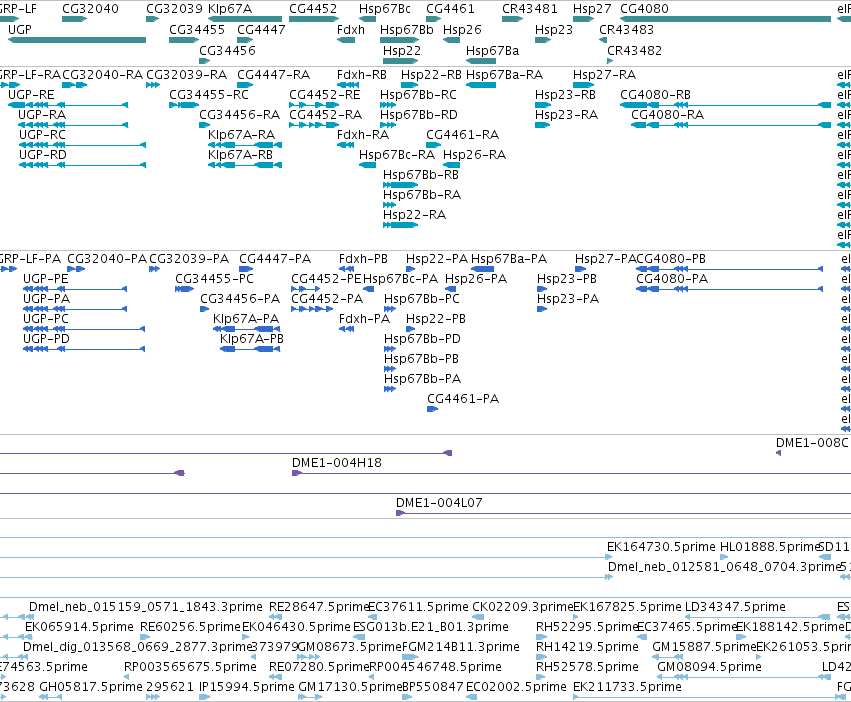Select the UGP gene arrow bar

click(x=77, y=40)
